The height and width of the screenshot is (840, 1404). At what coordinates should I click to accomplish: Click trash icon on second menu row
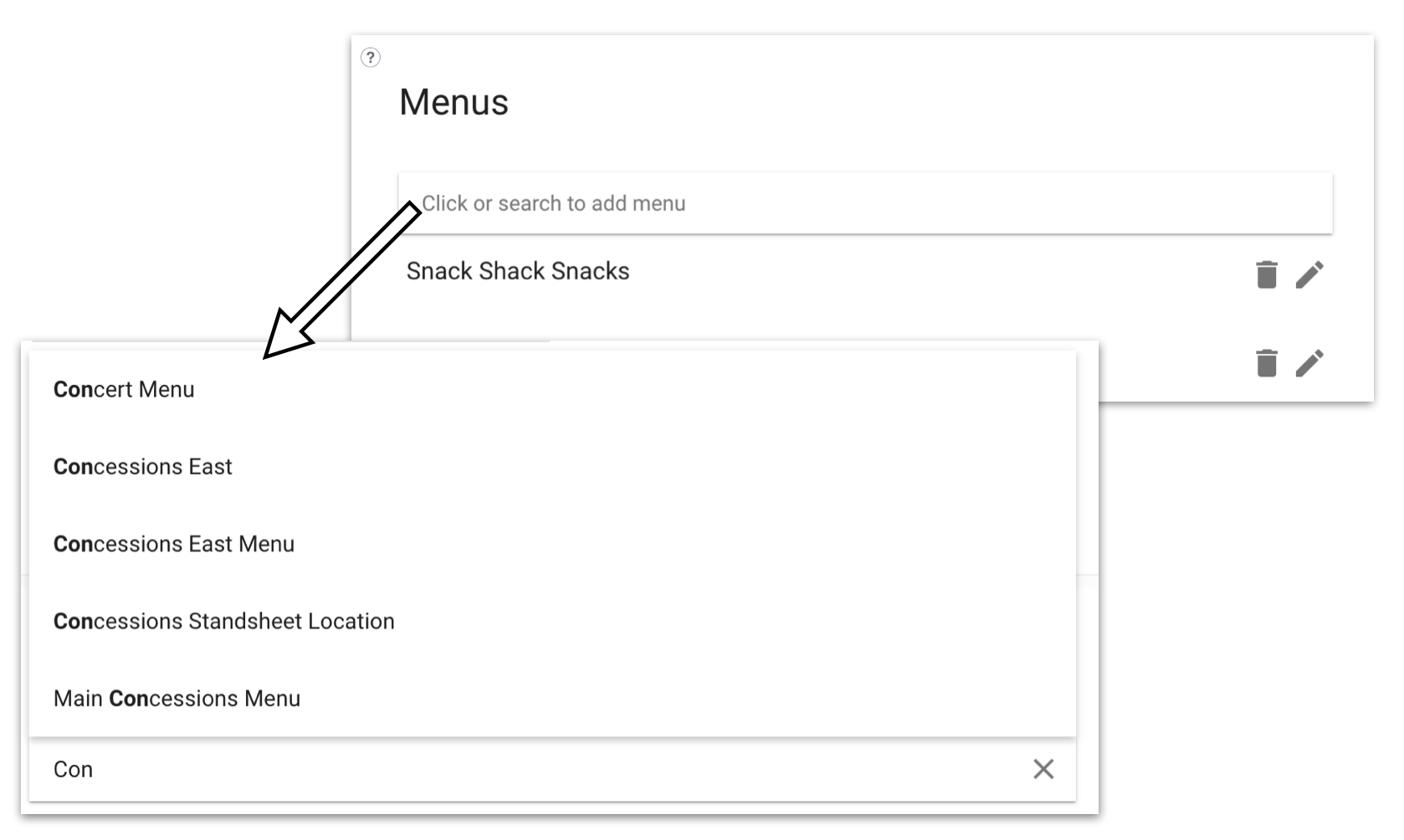click(1266, 362)
